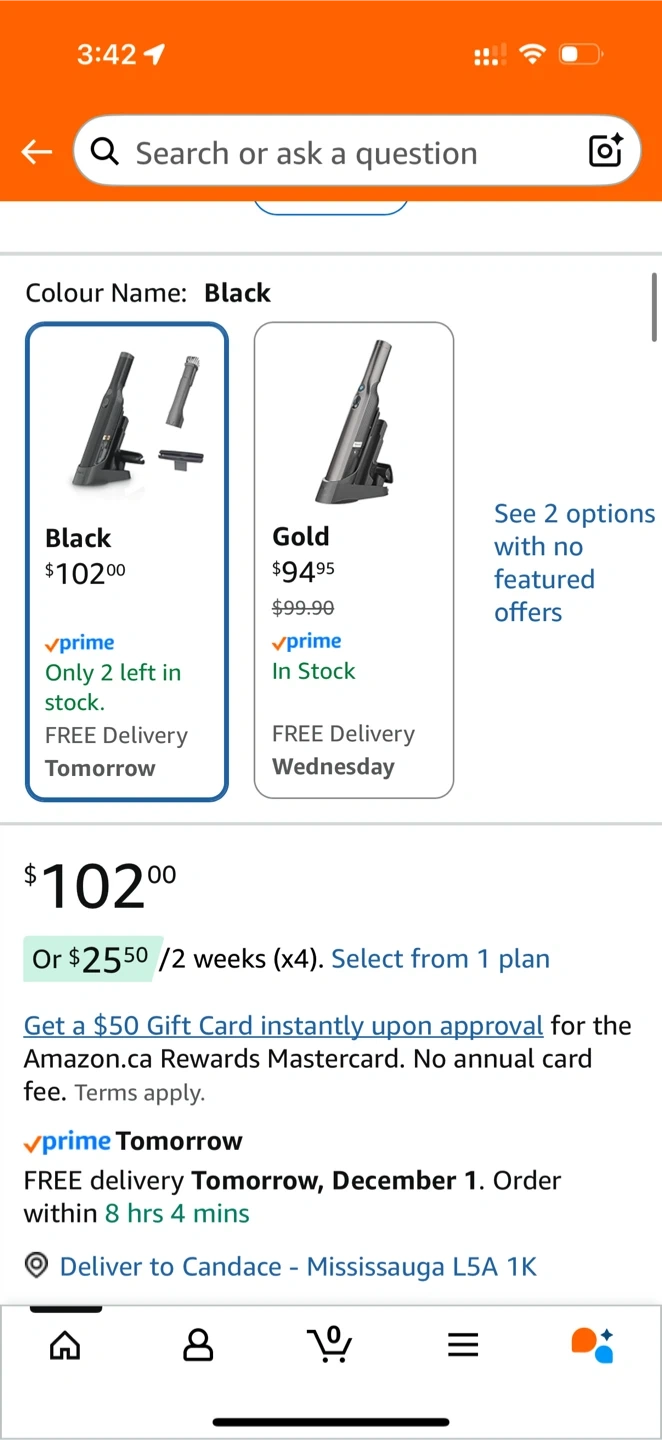Screen dimensions: 662x1440
Task: Open the shopping cart icon
Action: (330, 1345)
